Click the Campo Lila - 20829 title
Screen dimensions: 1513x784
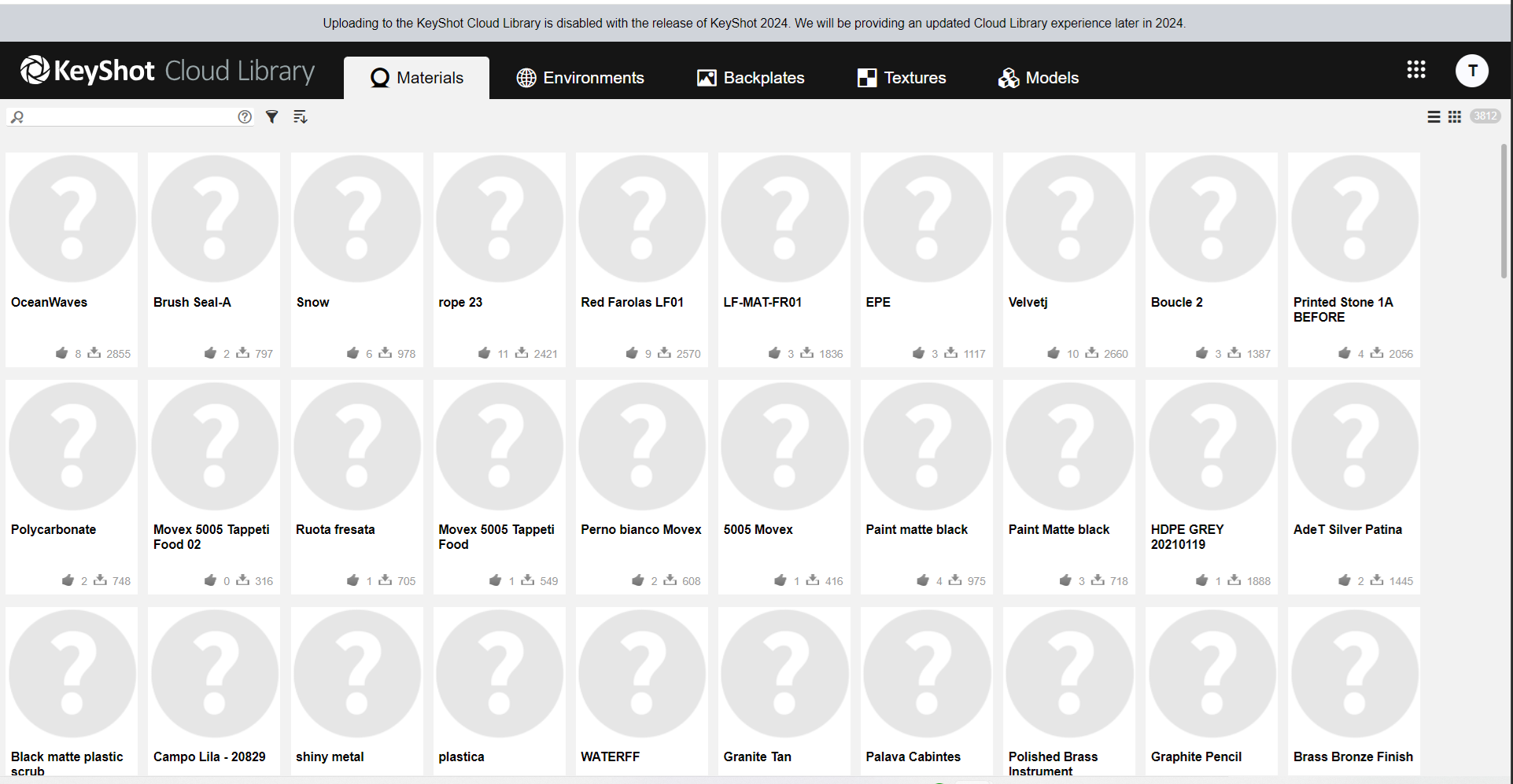coord(209,756)
